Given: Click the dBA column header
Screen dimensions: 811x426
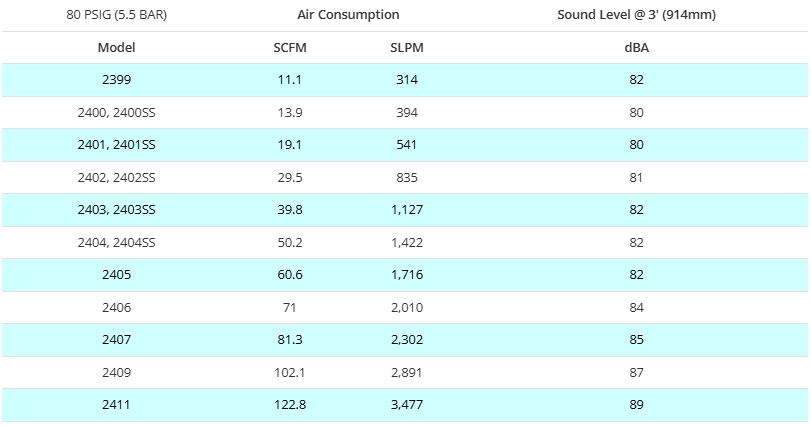Looking at the screenshot, I should (636, 48).
